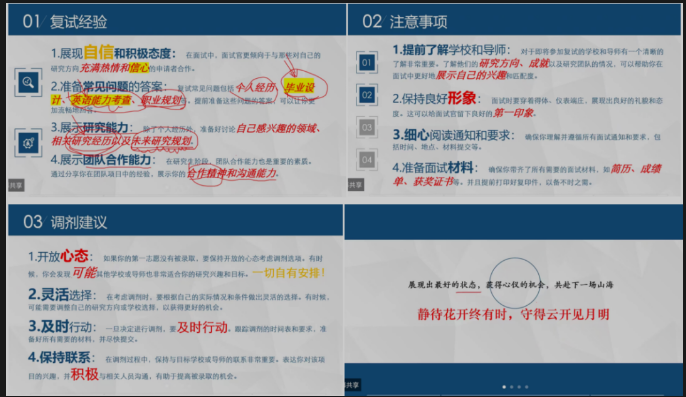
Task: Click the highlighted 毕业设 circled phrase
Action: 300,88
